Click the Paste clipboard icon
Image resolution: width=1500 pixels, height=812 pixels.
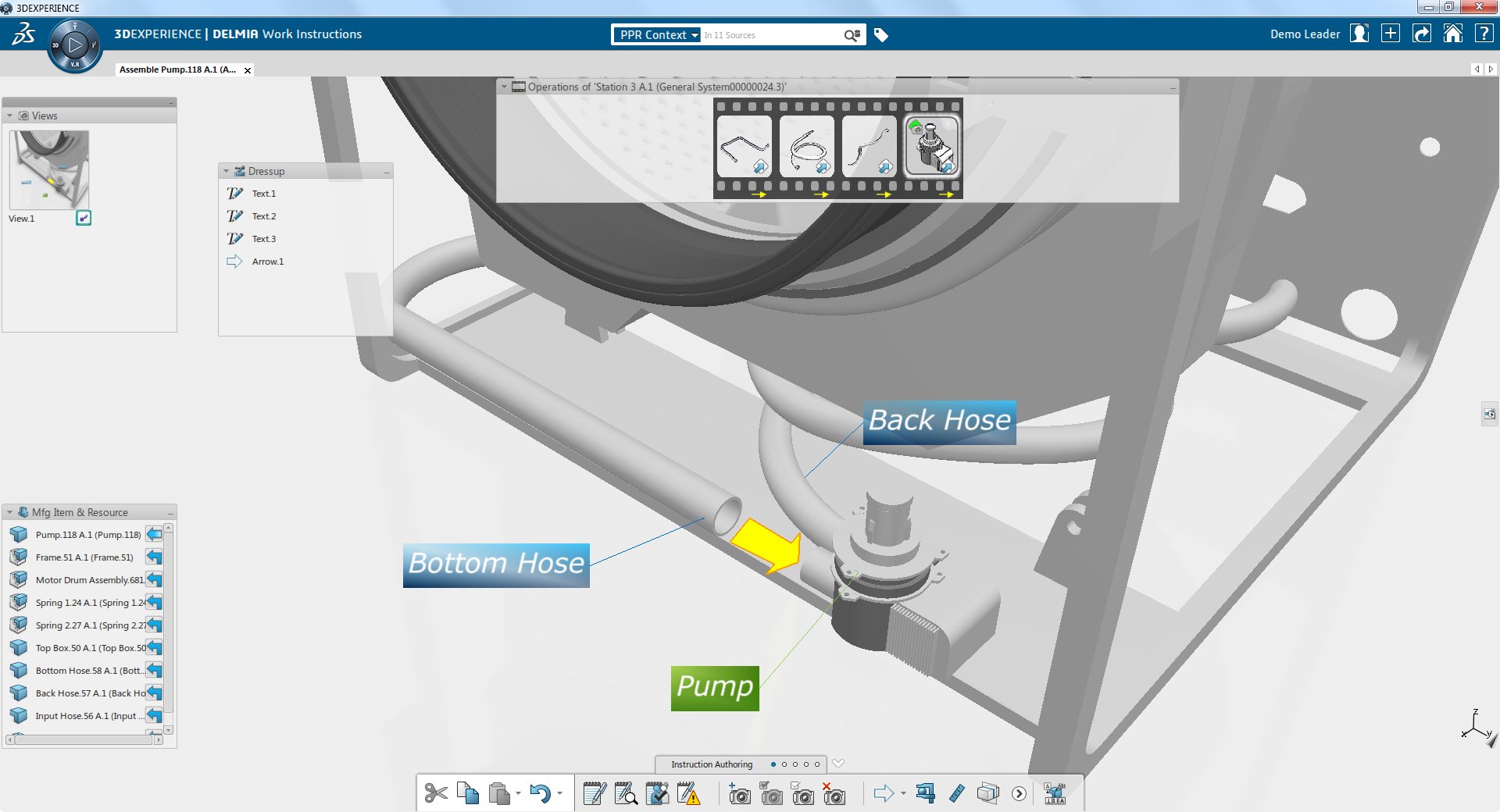(498, 794)
